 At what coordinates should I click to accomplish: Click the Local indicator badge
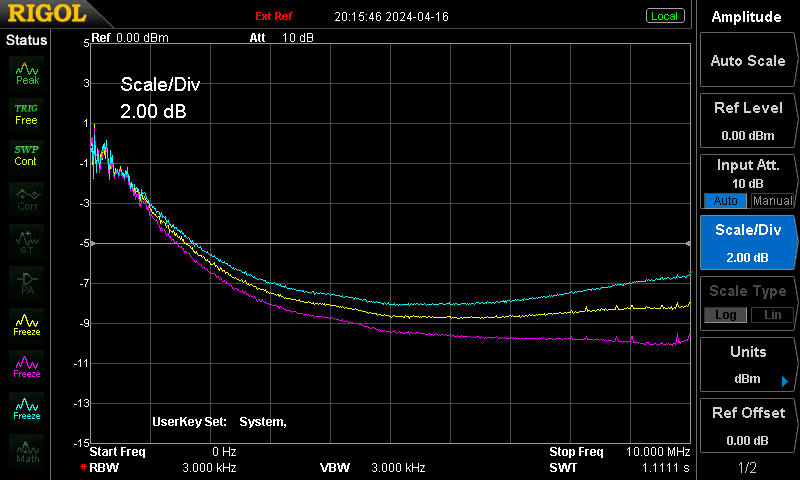coord(664,16)
